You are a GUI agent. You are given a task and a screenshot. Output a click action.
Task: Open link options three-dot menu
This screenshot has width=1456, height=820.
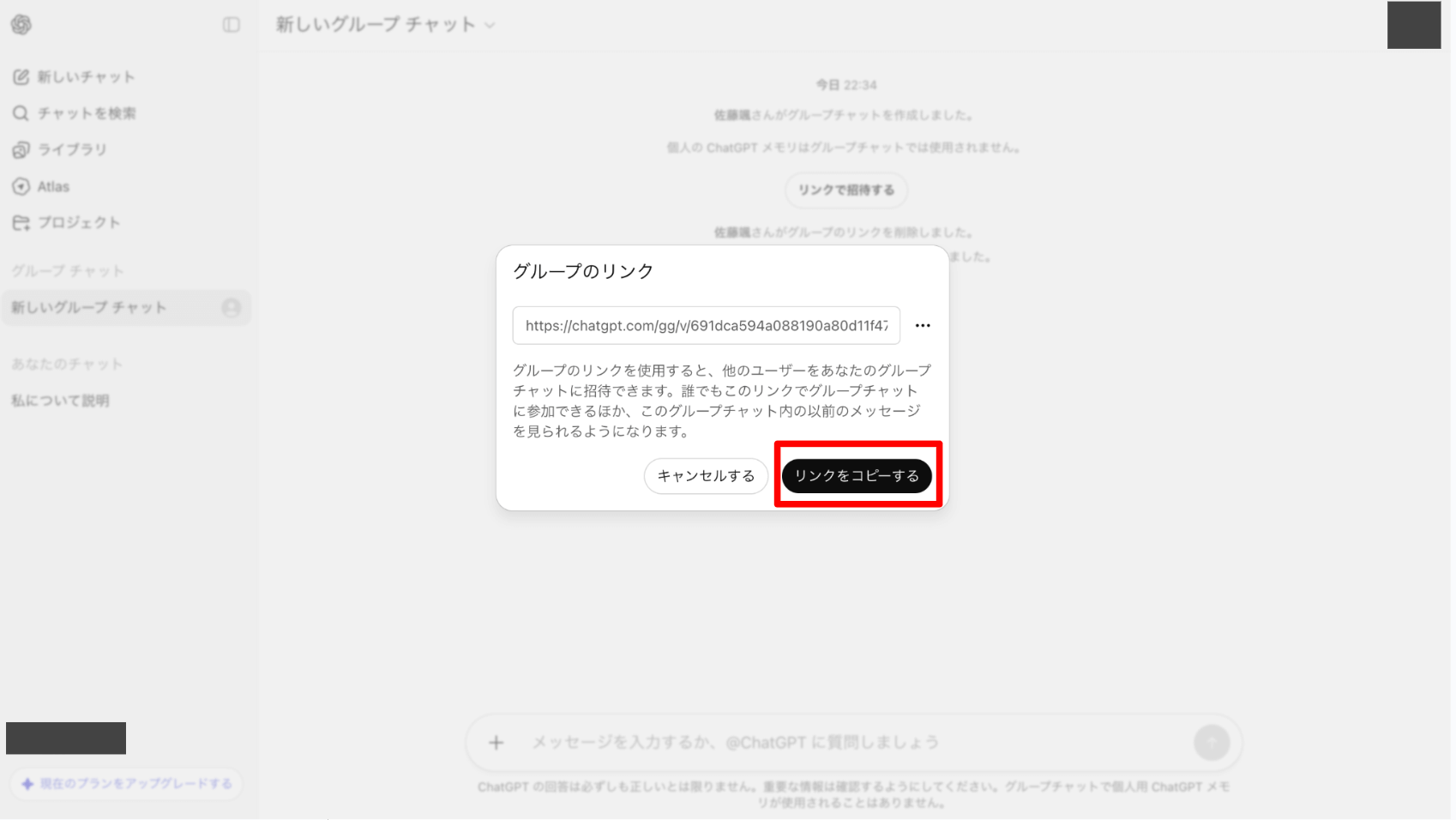(x=923, y=326)
